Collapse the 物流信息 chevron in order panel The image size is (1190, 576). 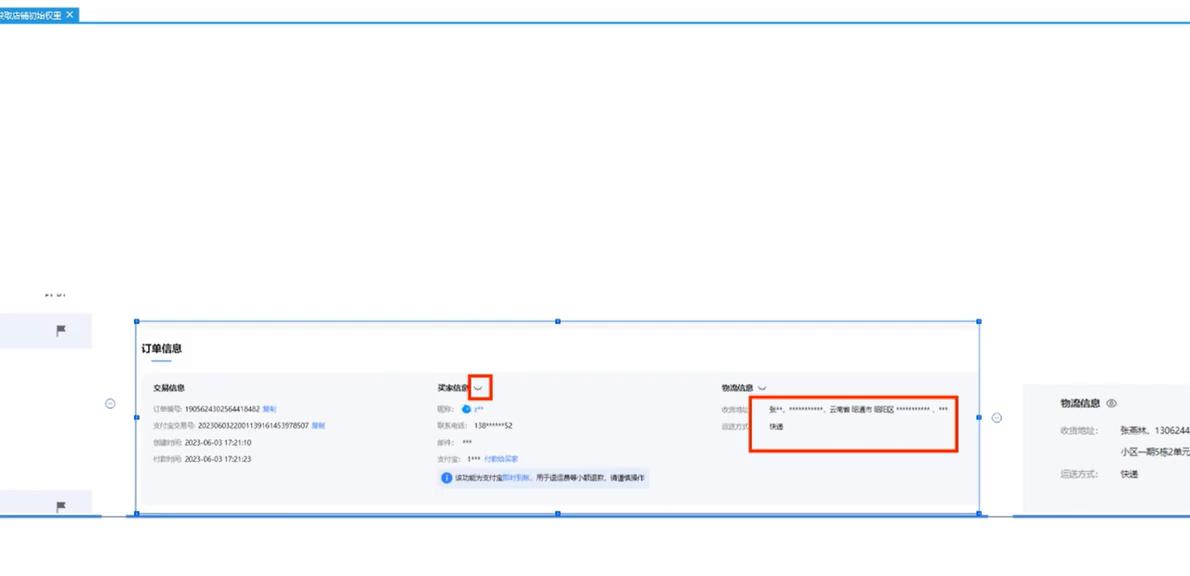[x=762, y=389]
